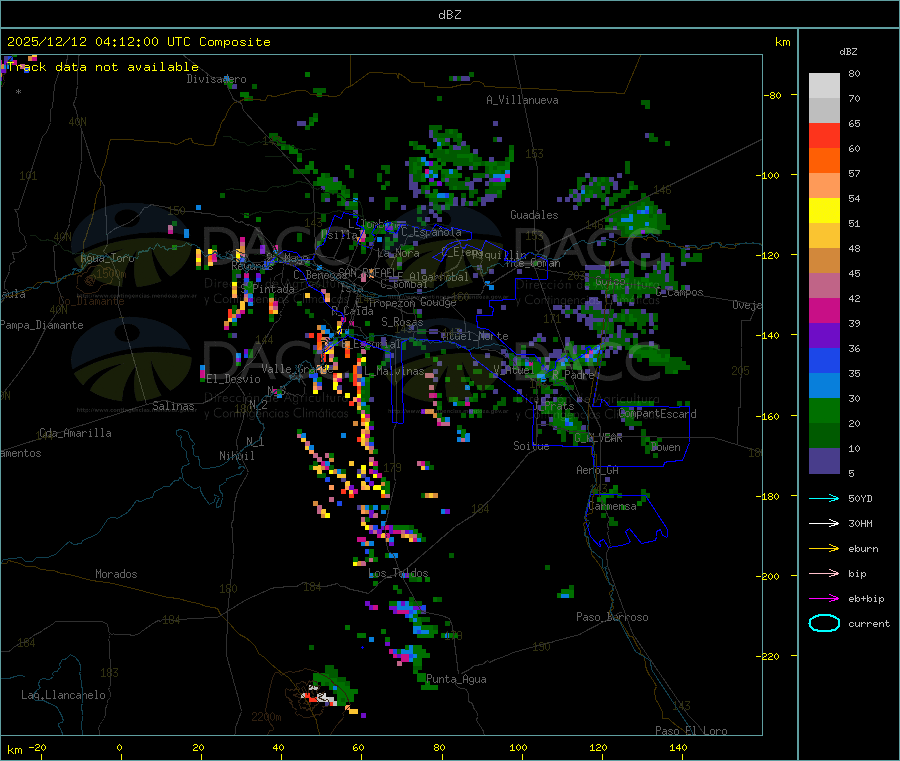Click the 'Track data not available' message
The image size is (900, 761).
coord(103,67)
